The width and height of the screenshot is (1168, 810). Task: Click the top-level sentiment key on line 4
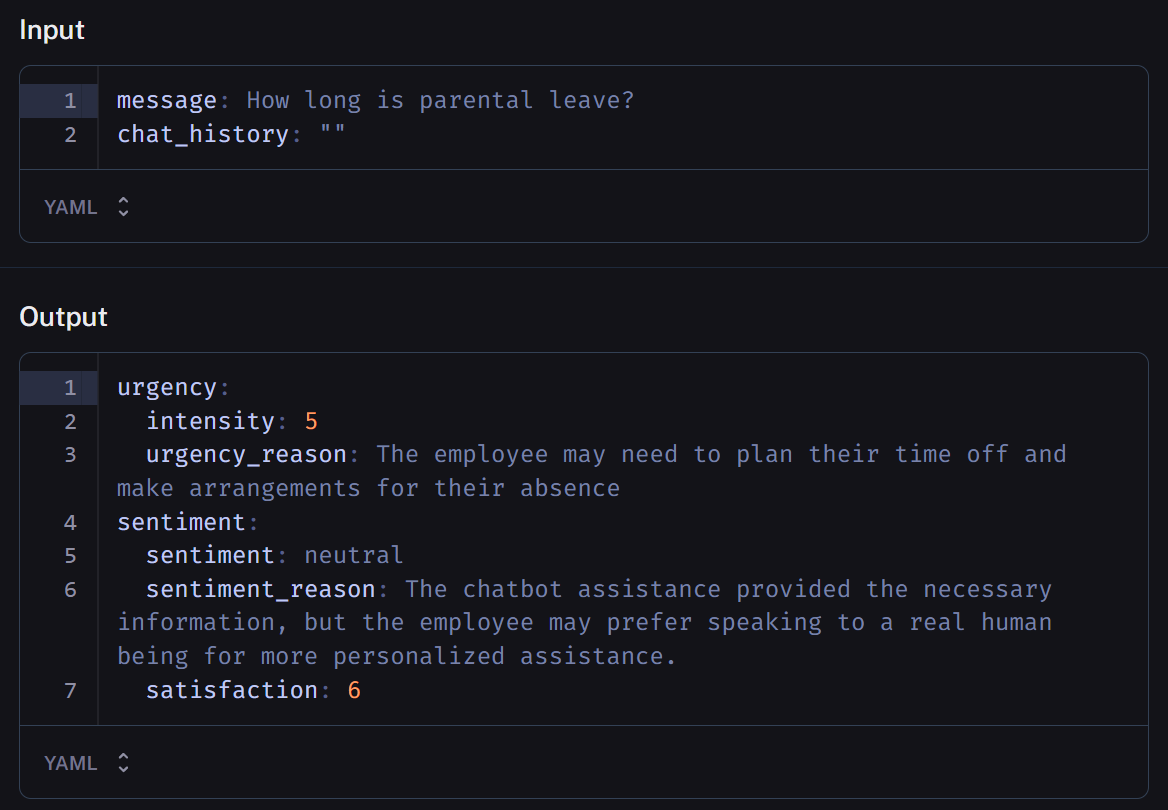pos(181,522)
